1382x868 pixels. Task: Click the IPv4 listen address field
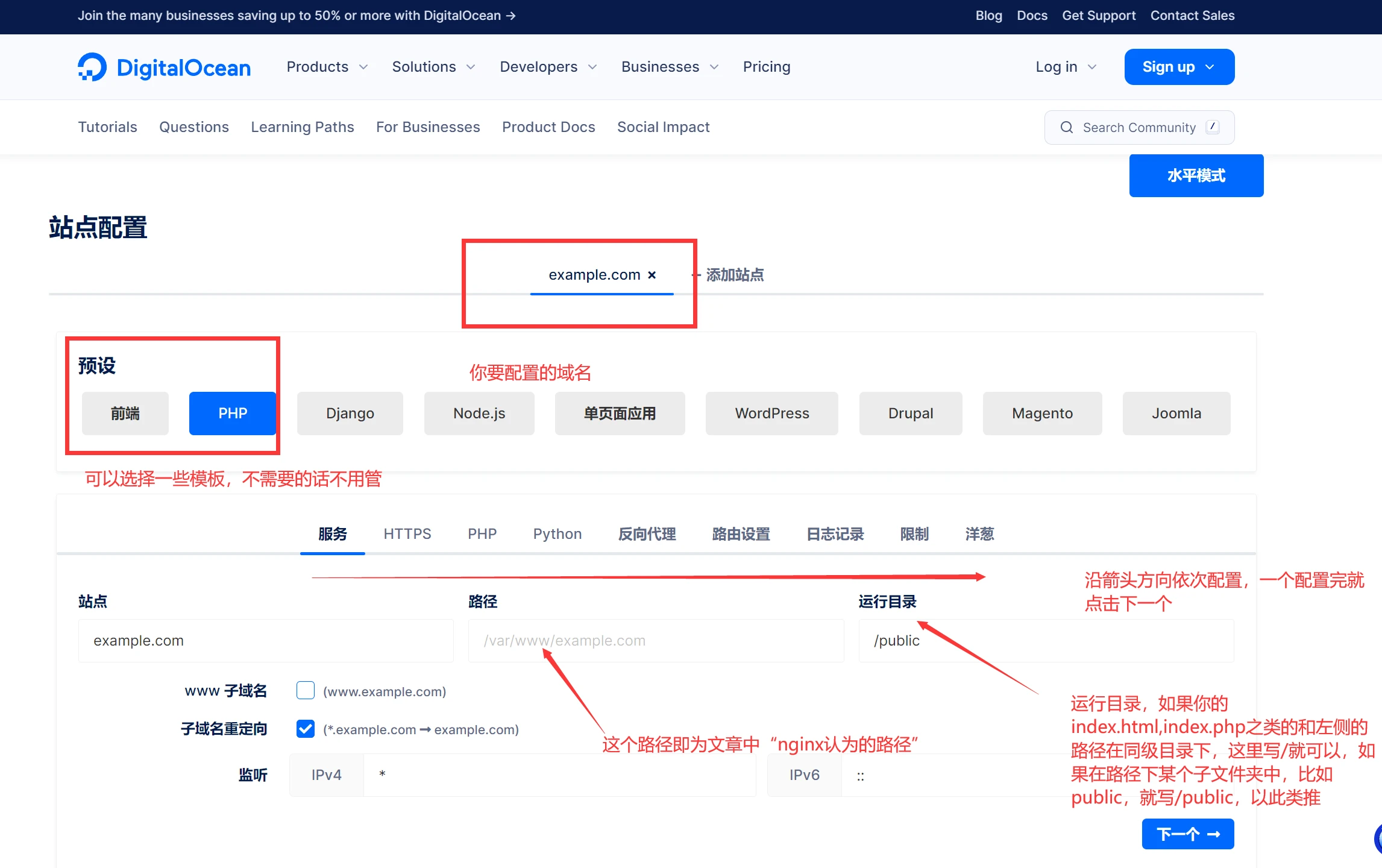click(x=559, y=775)
